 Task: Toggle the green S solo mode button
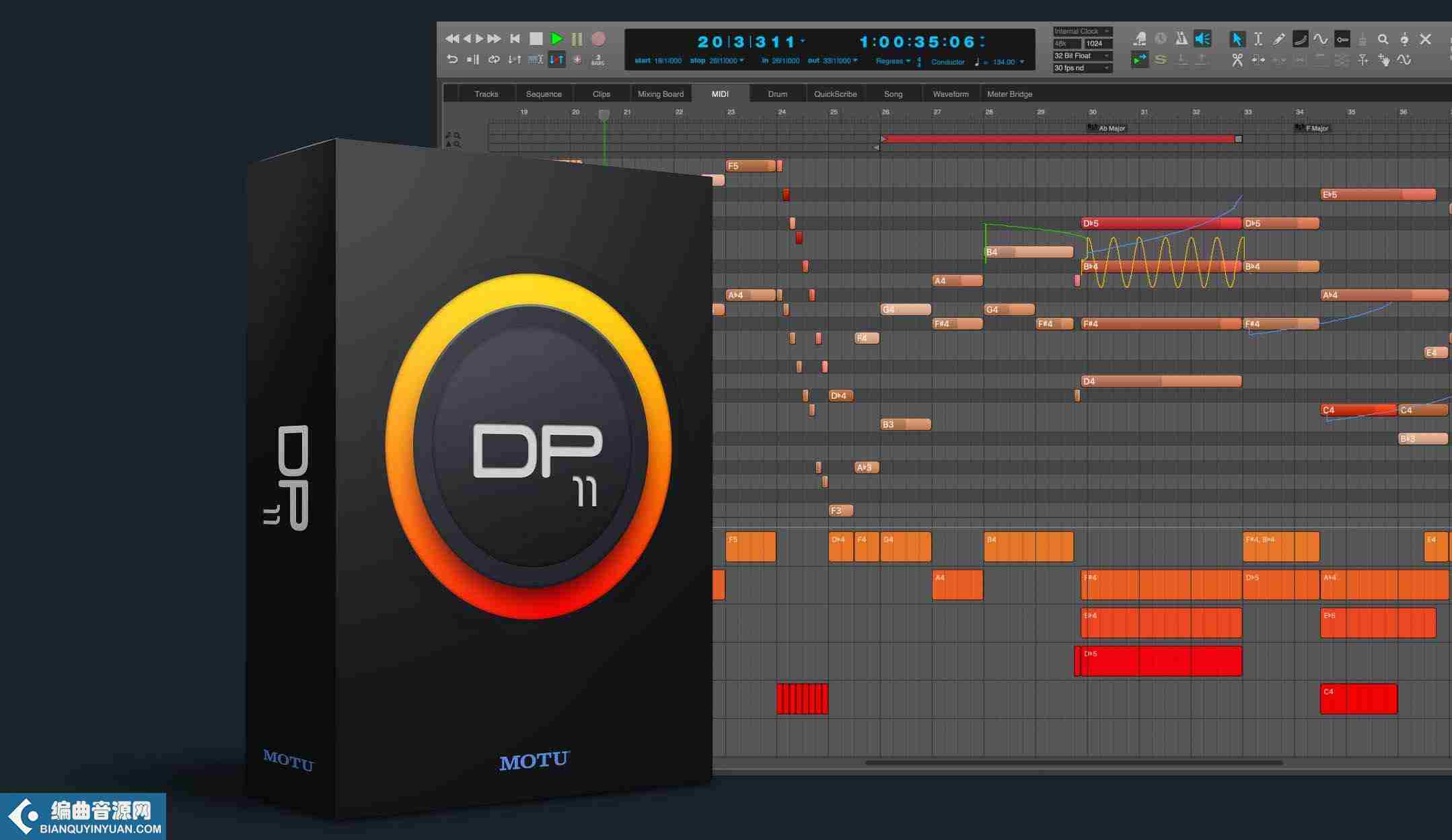tap(1161, 60)
